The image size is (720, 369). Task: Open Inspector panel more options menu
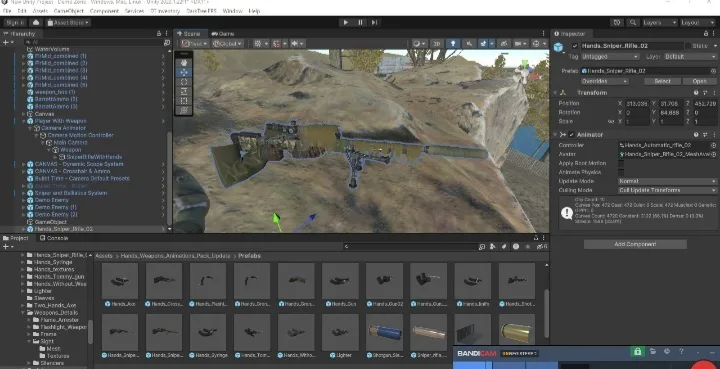tap(714, 34)
